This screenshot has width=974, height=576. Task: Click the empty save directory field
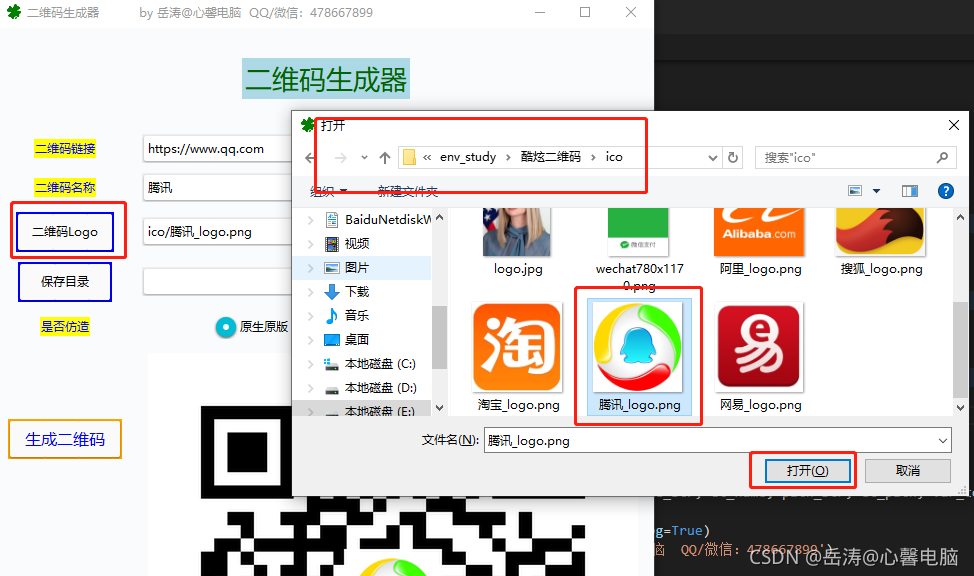[x=217, y=281]
